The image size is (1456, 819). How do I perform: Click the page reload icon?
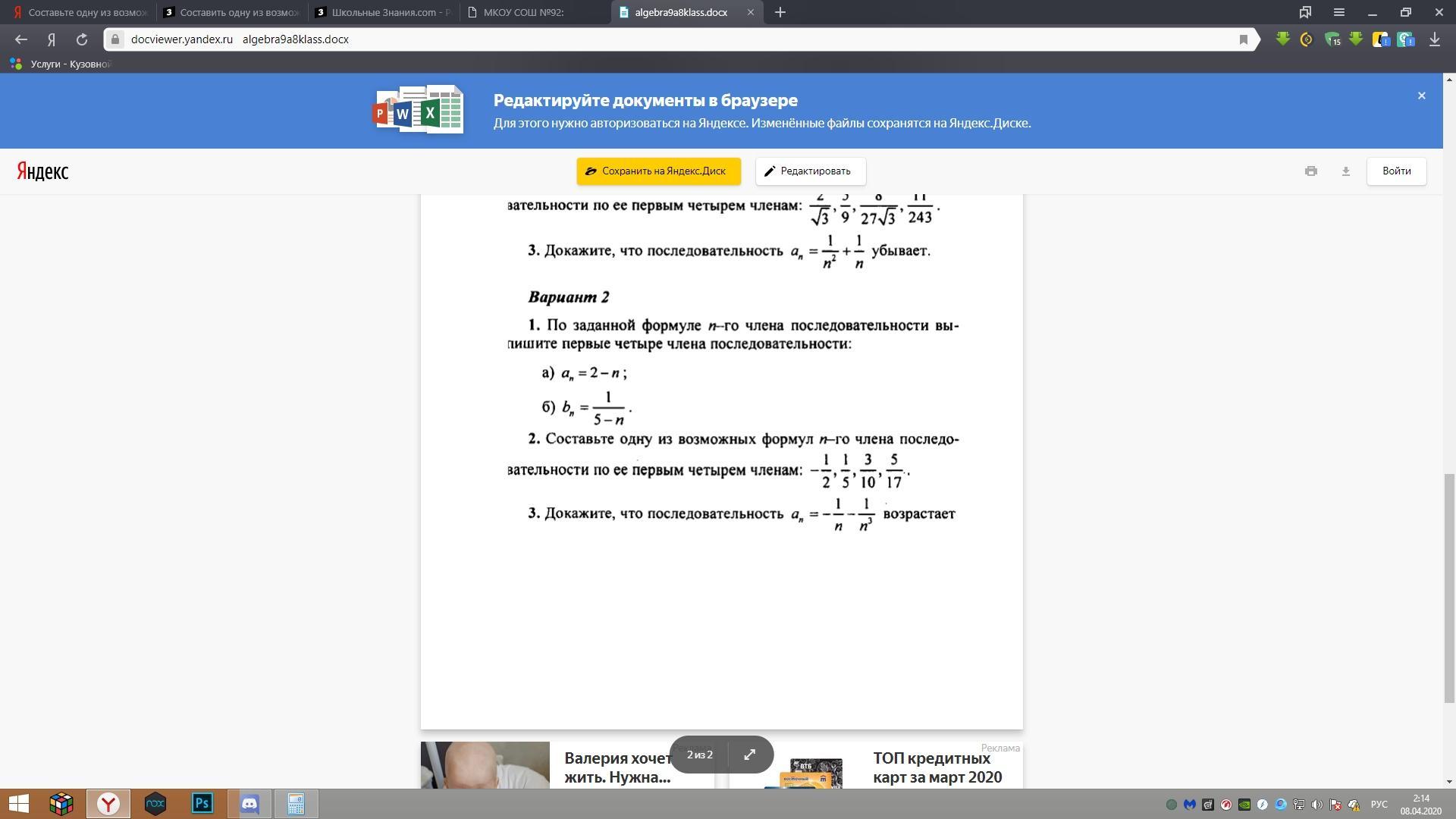pos(82,39)
